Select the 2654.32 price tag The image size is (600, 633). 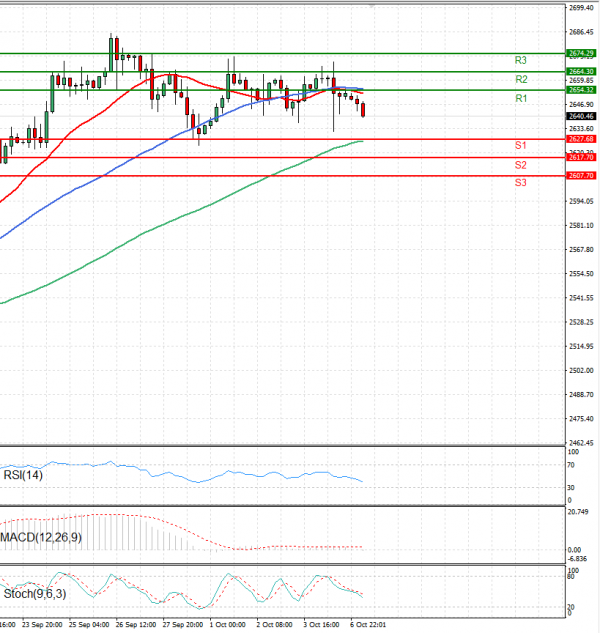click(x=581, y=90)
